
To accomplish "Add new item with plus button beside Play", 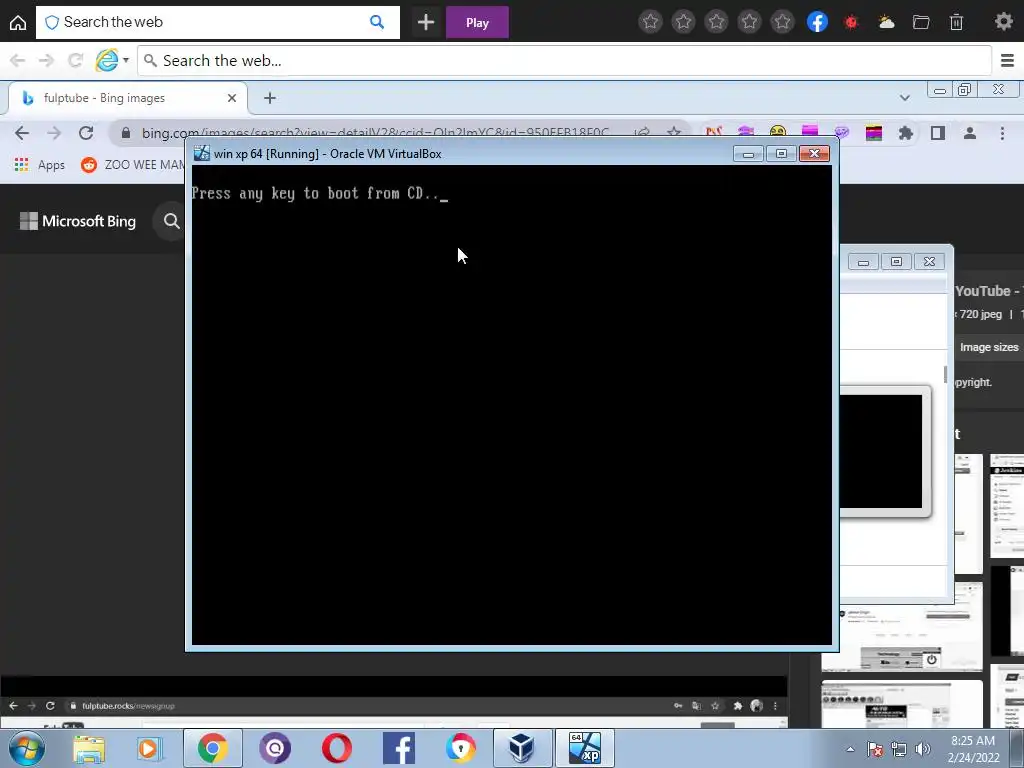I will [426, 22].
